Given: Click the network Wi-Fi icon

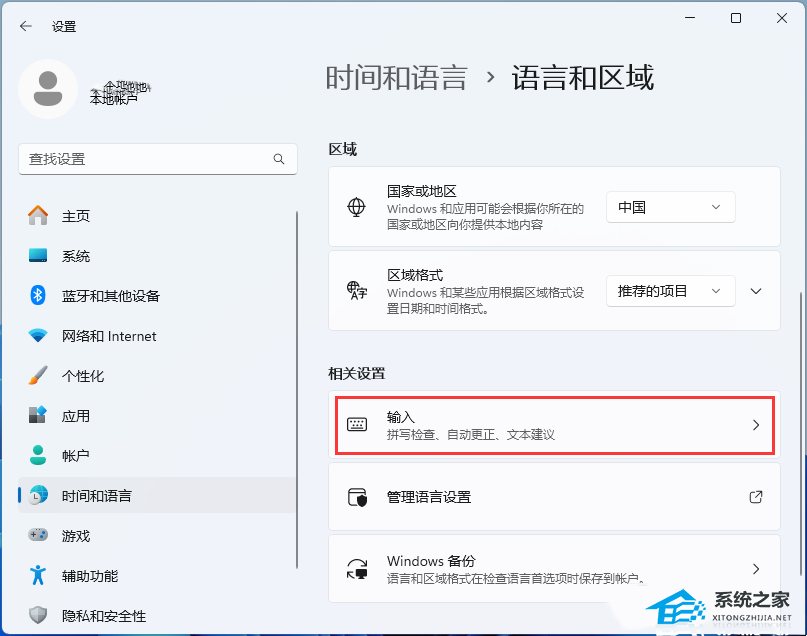Looking at the screenshot, I should 38,335.
